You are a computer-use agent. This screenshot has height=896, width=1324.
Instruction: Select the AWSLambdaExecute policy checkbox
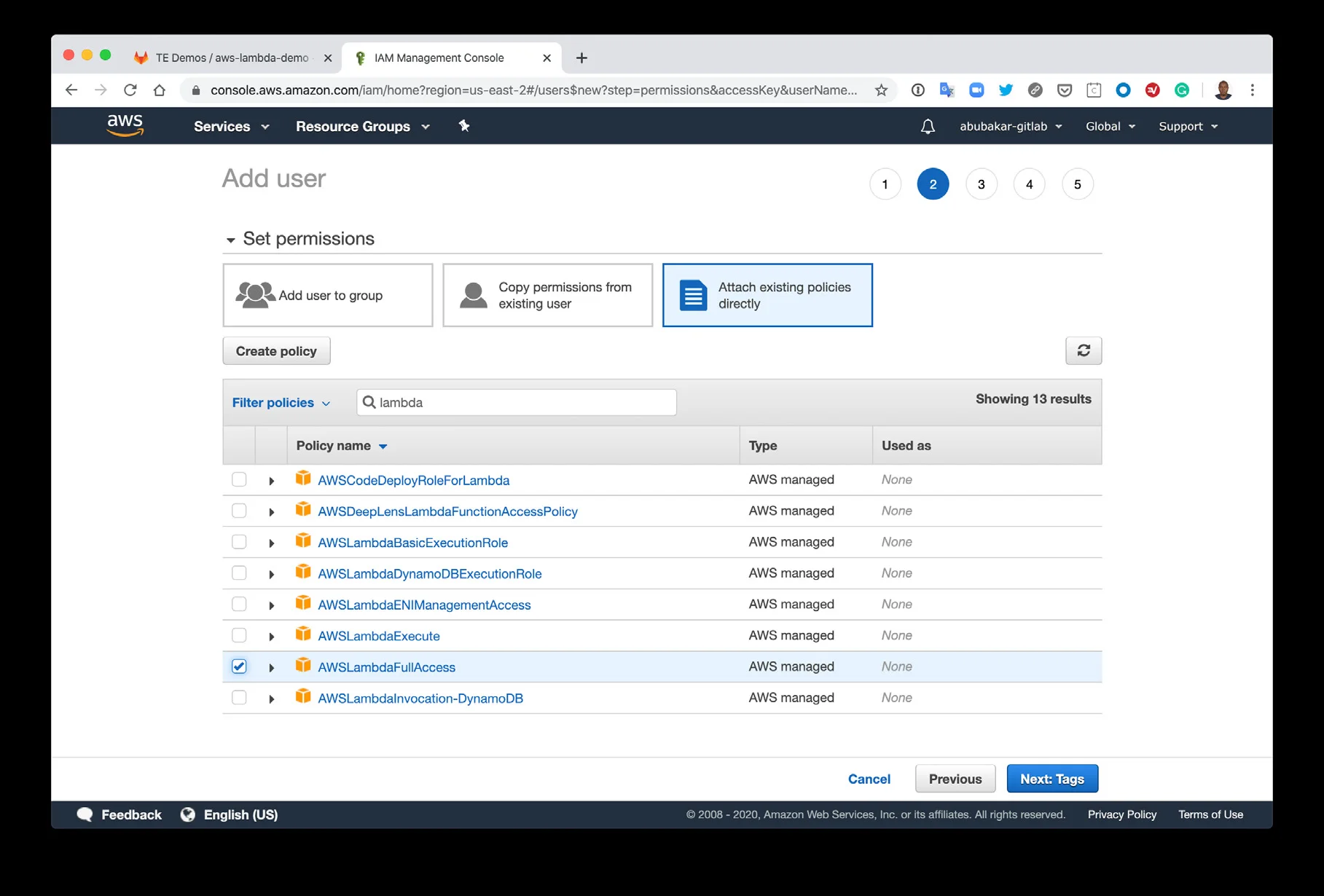pos(239,635)
